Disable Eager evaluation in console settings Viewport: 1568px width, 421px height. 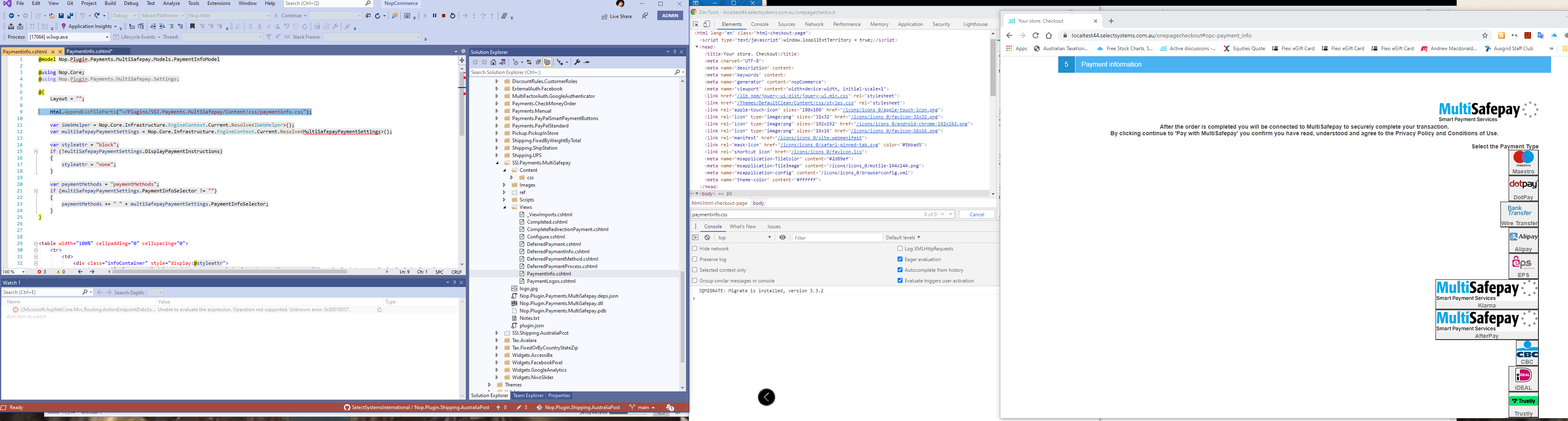(x=900, y=259)
